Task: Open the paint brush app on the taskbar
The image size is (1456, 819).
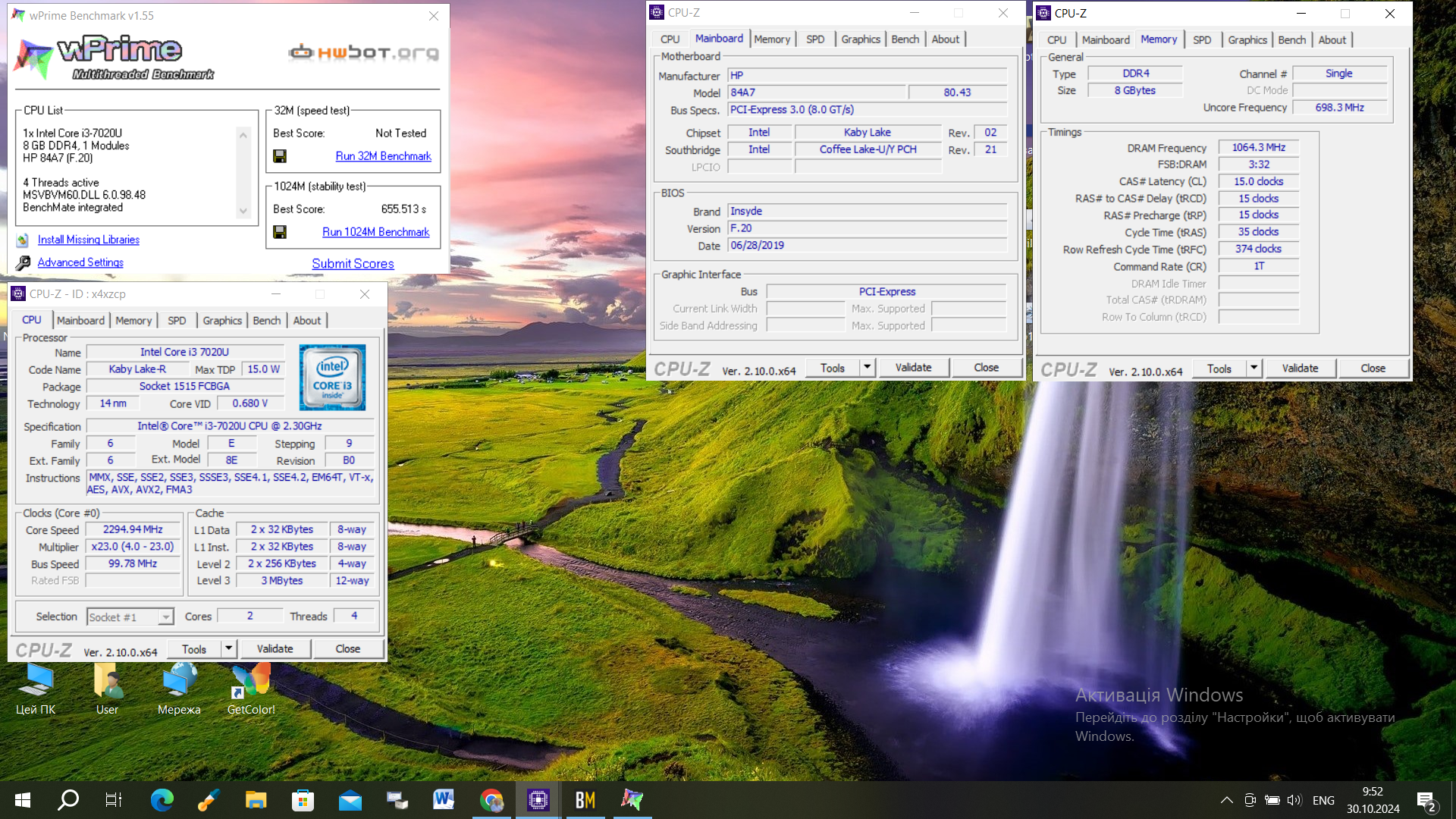Action: click(x=208, y=800)
